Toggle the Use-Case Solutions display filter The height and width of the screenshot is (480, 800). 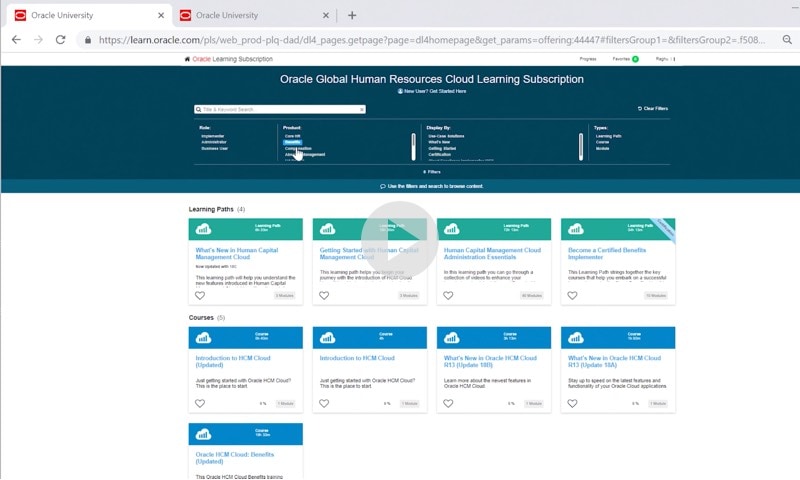pos(446,136)
